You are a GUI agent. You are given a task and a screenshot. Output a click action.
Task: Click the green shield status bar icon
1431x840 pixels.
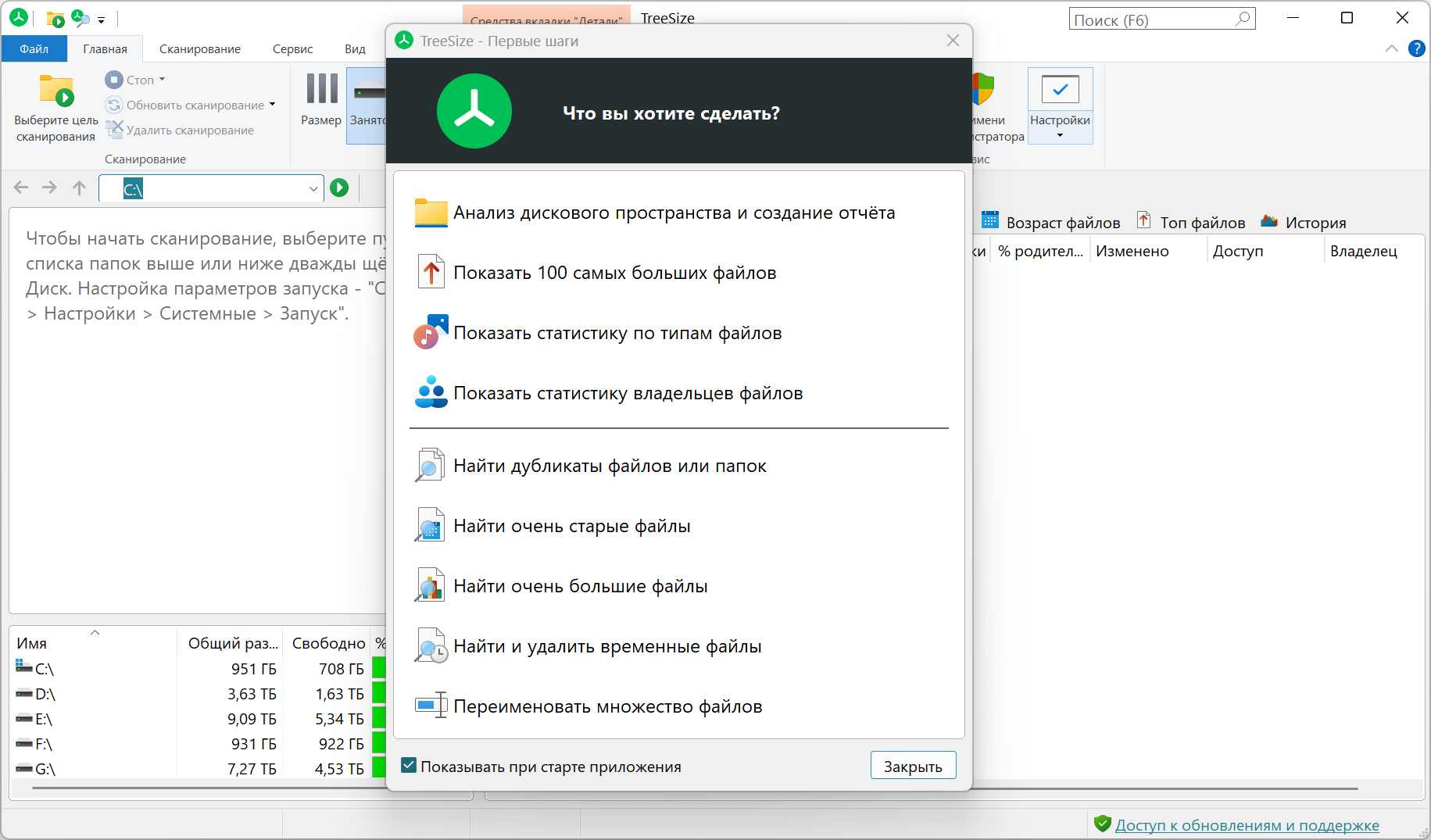(x=1103, y=824)
